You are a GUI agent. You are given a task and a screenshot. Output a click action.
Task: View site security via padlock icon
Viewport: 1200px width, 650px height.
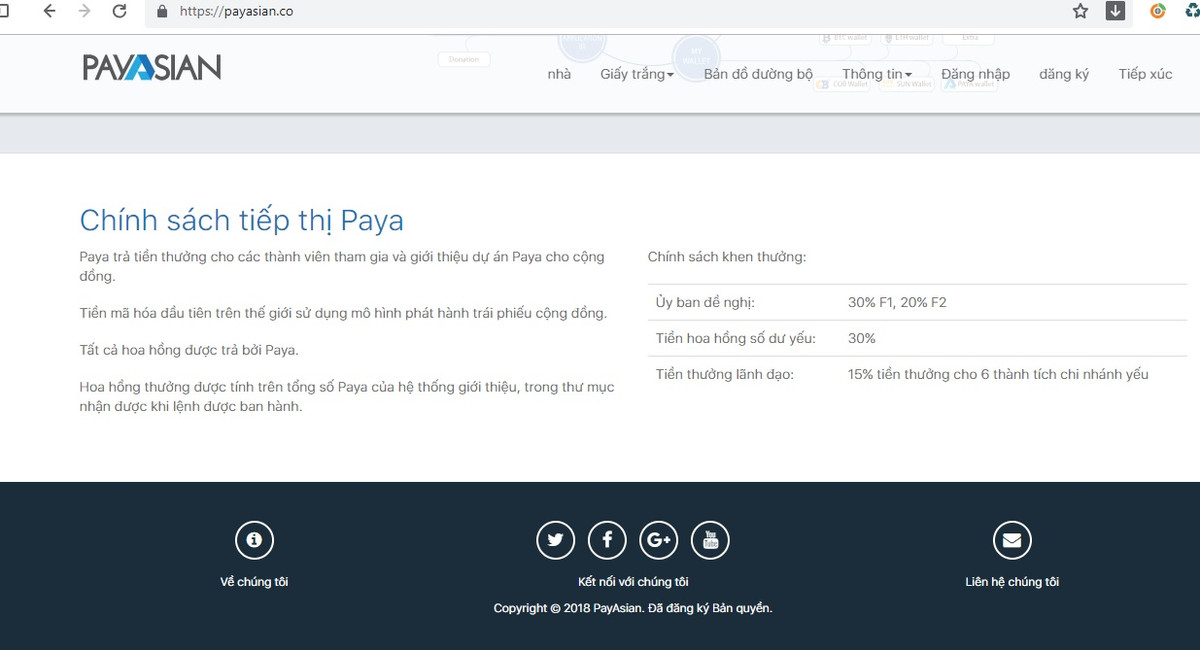pos(163,12)
